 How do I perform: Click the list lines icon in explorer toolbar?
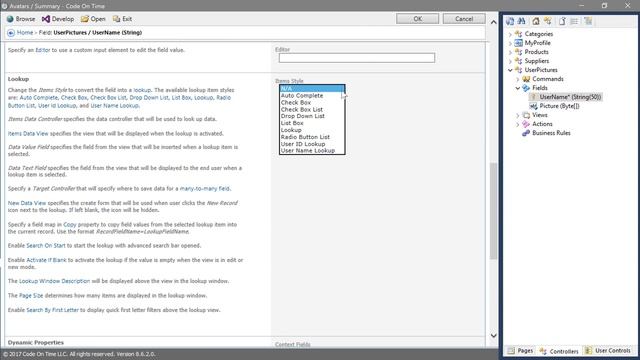(574, 21)
